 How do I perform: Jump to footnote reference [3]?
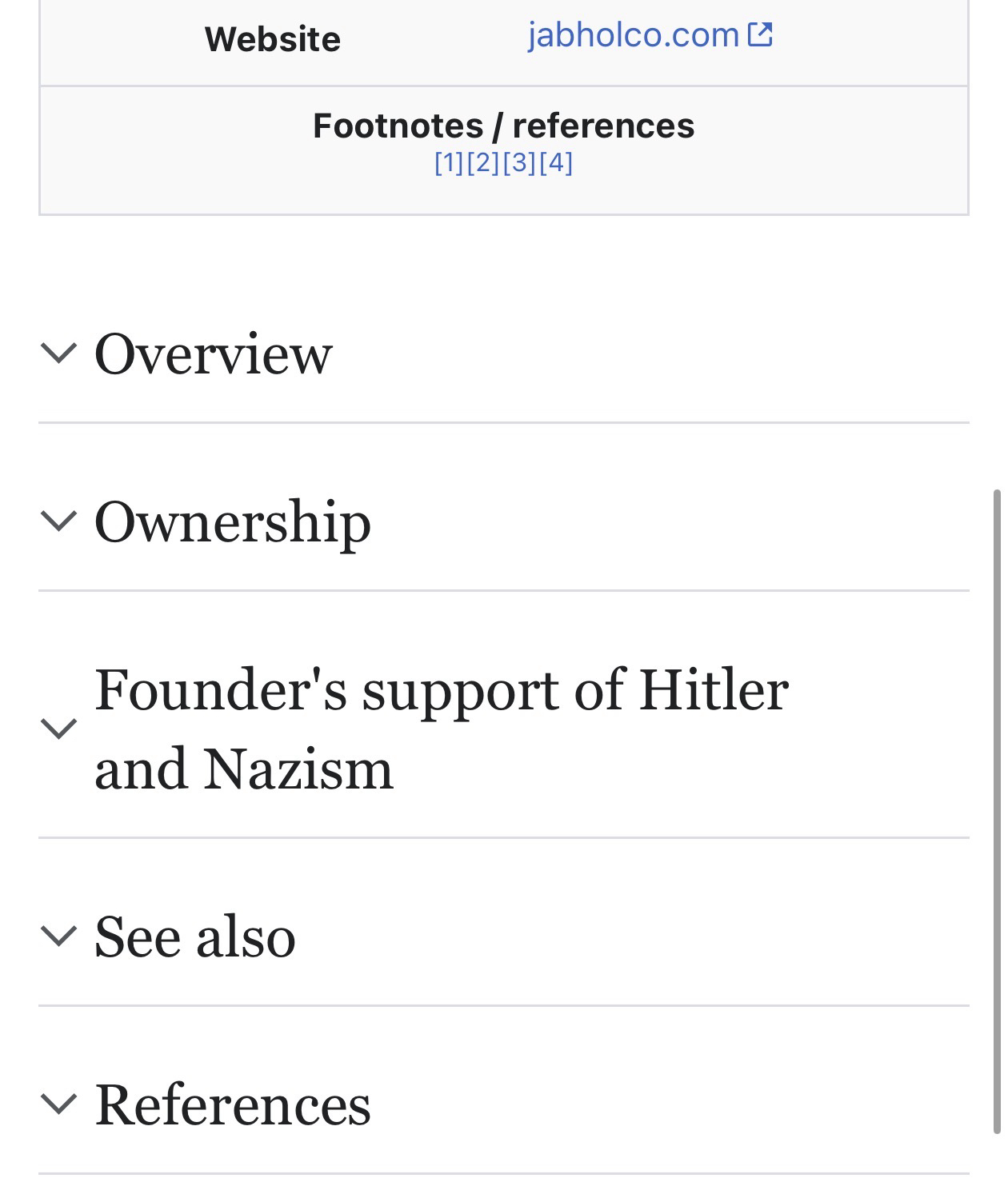pos(519,163)
